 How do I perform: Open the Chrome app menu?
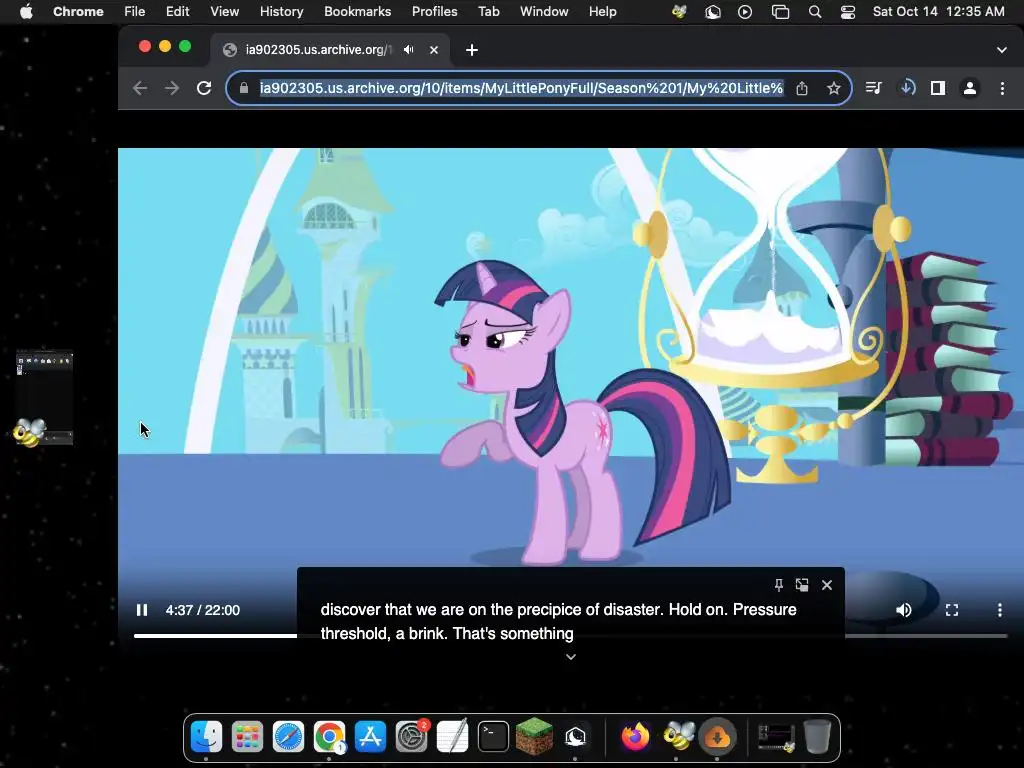pyautogui.click(x=78, y=12)
